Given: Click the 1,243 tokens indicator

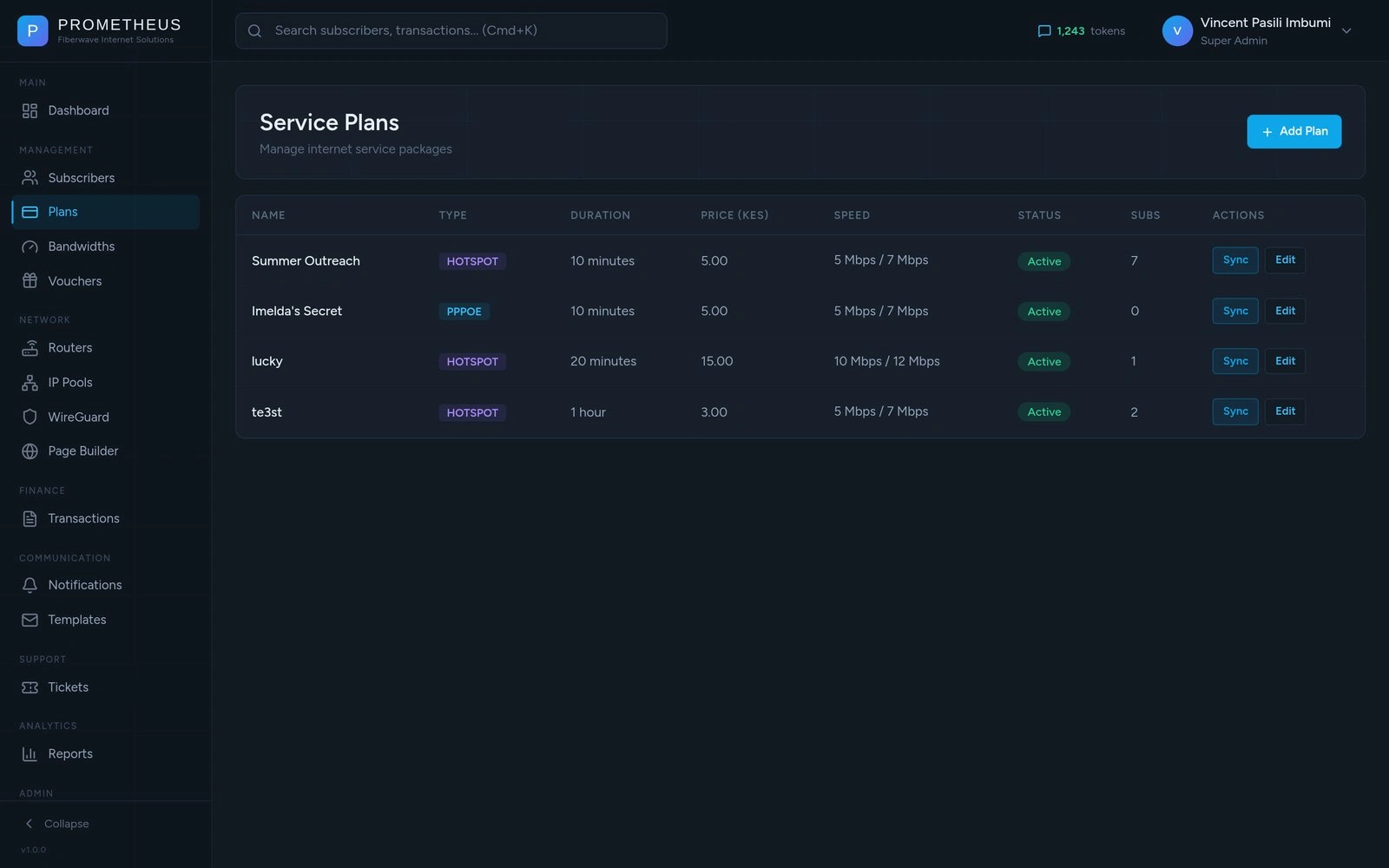Looking at the screenshot, I should 1081,31.
